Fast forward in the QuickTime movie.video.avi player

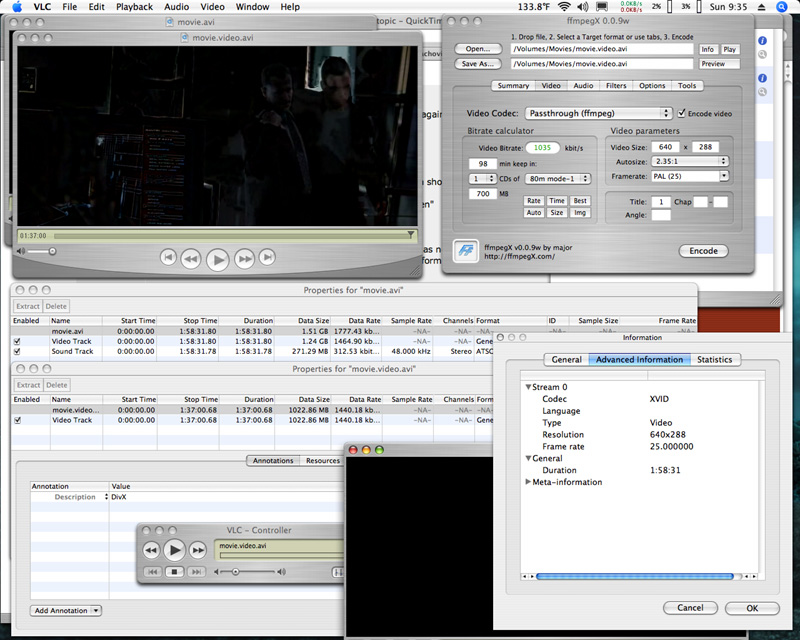(245, 259)
